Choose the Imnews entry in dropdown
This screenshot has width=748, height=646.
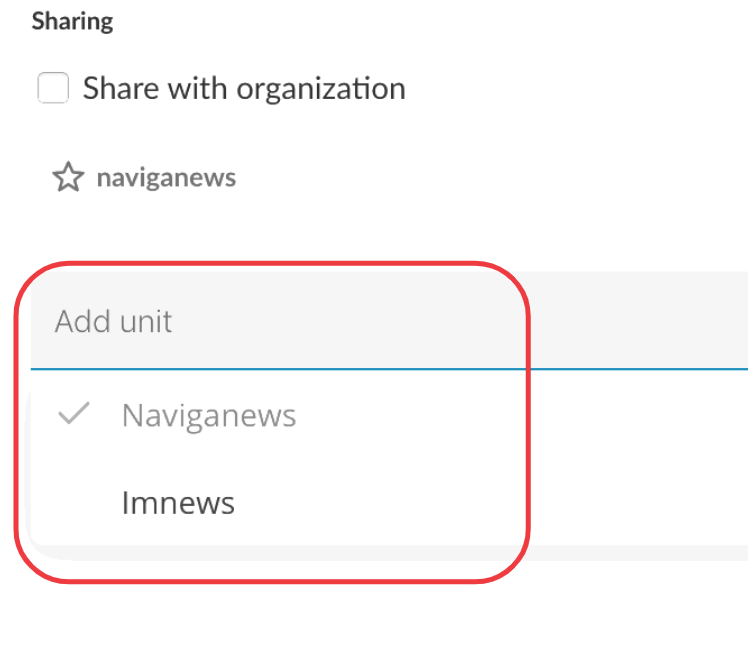click(x=178, y=502)
